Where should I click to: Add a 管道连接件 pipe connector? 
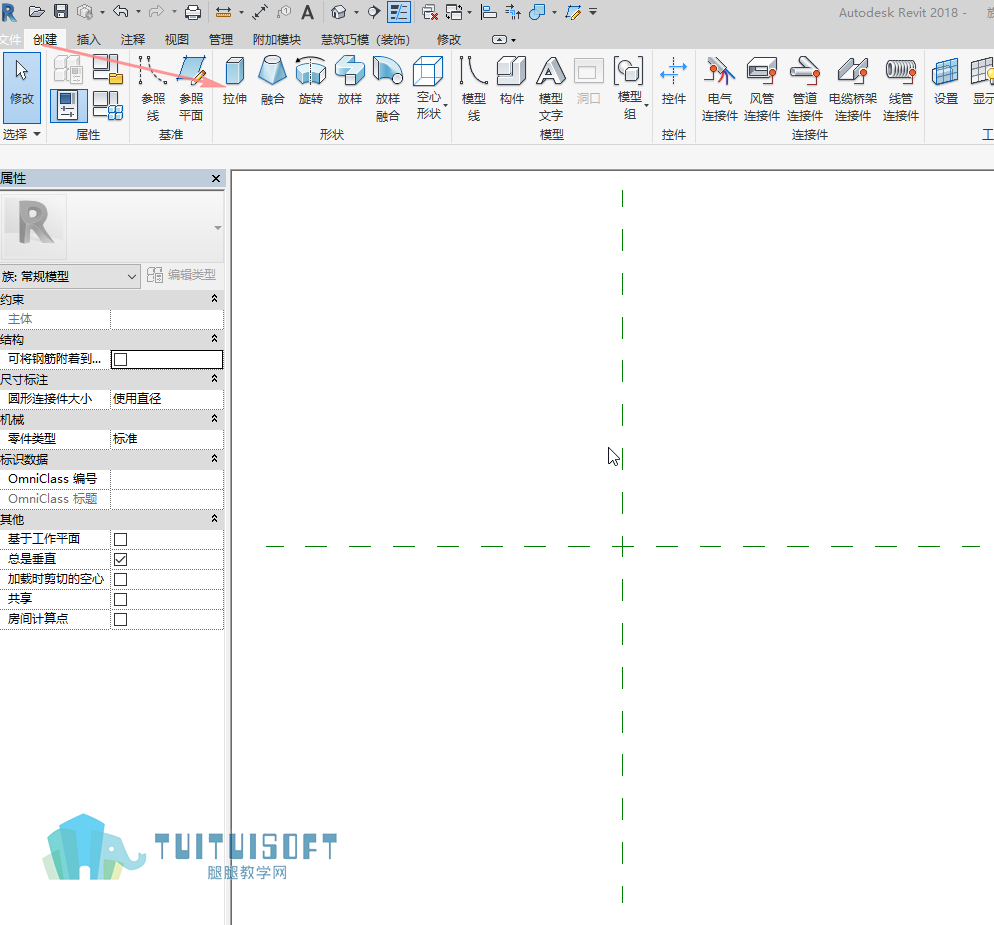[804, 88]
